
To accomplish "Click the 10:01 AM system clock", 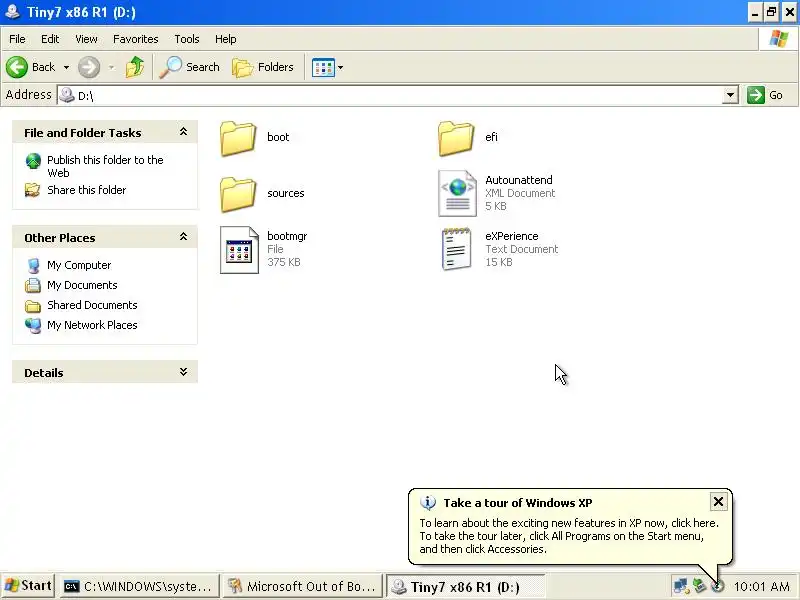I will (x=761, y=587).
